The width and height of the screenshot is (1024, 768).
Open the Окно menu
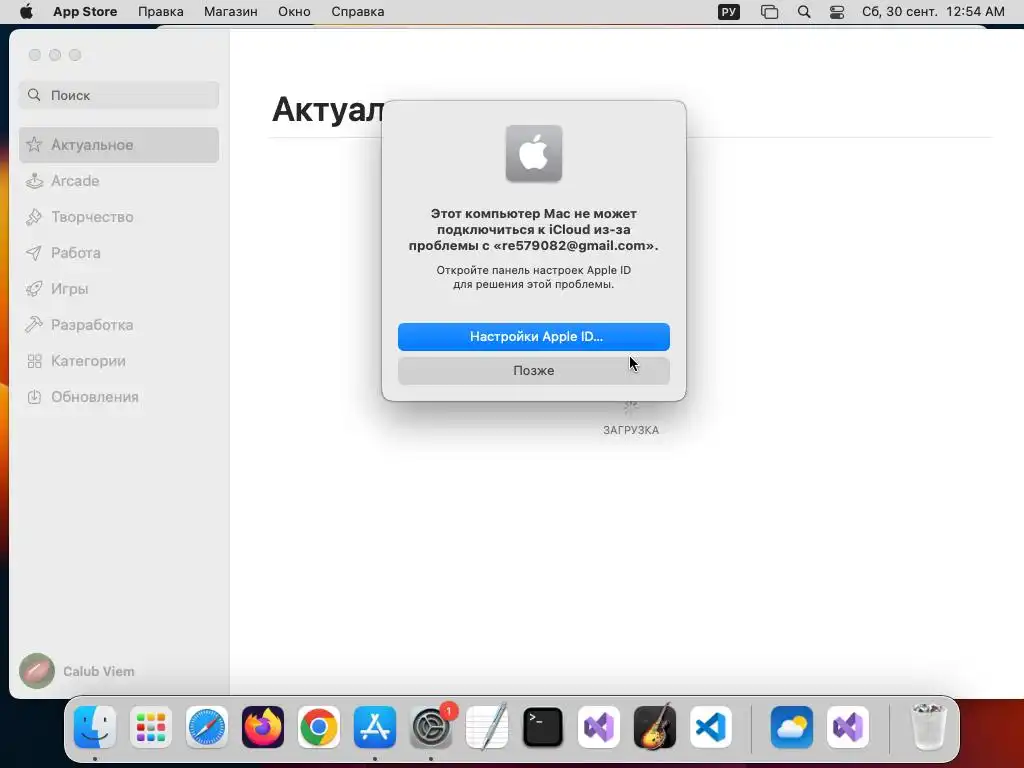pos(294,12)
